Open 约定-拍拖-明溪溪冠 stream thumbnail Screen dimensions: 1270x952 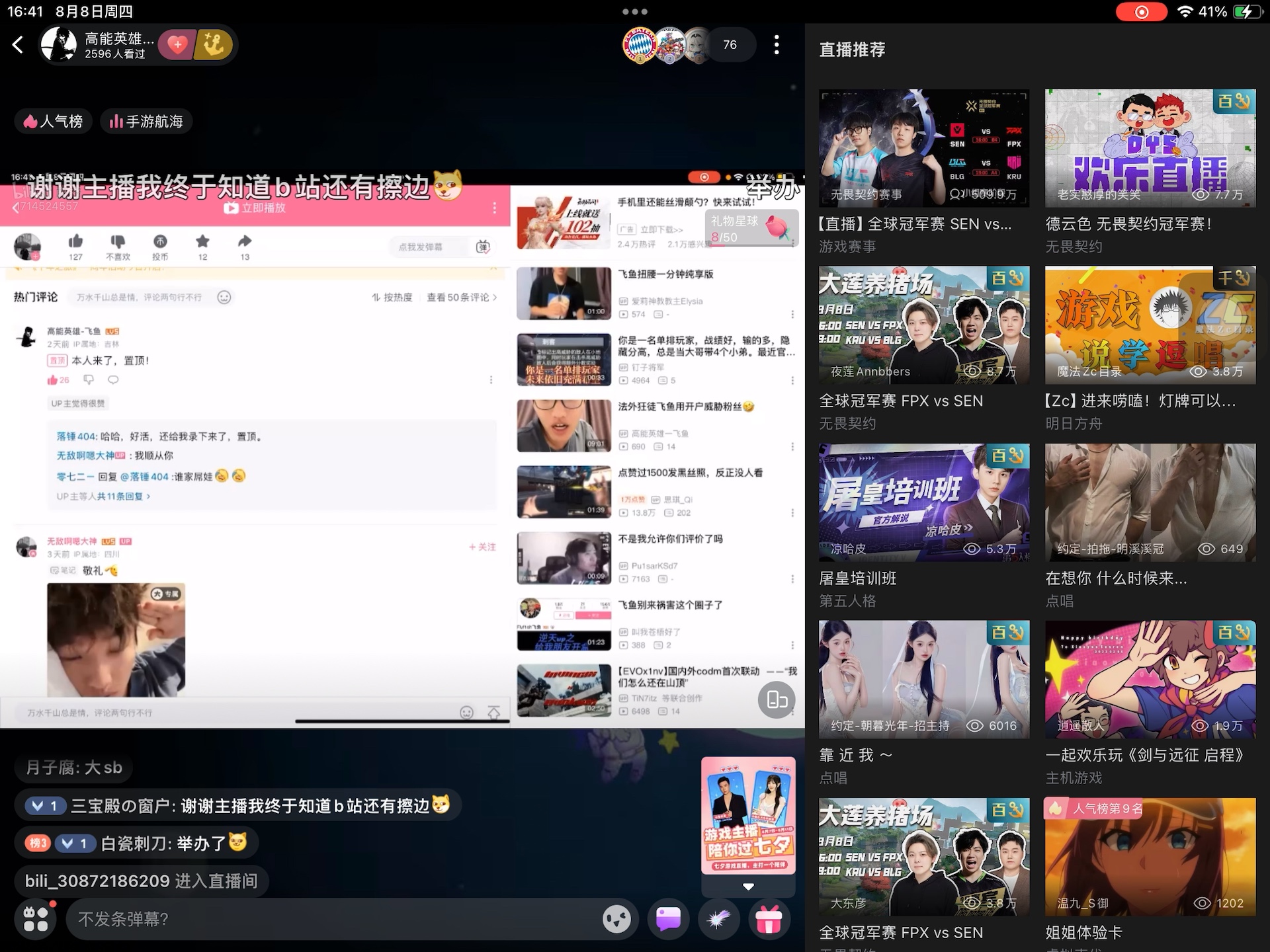tap(1150, 502)
